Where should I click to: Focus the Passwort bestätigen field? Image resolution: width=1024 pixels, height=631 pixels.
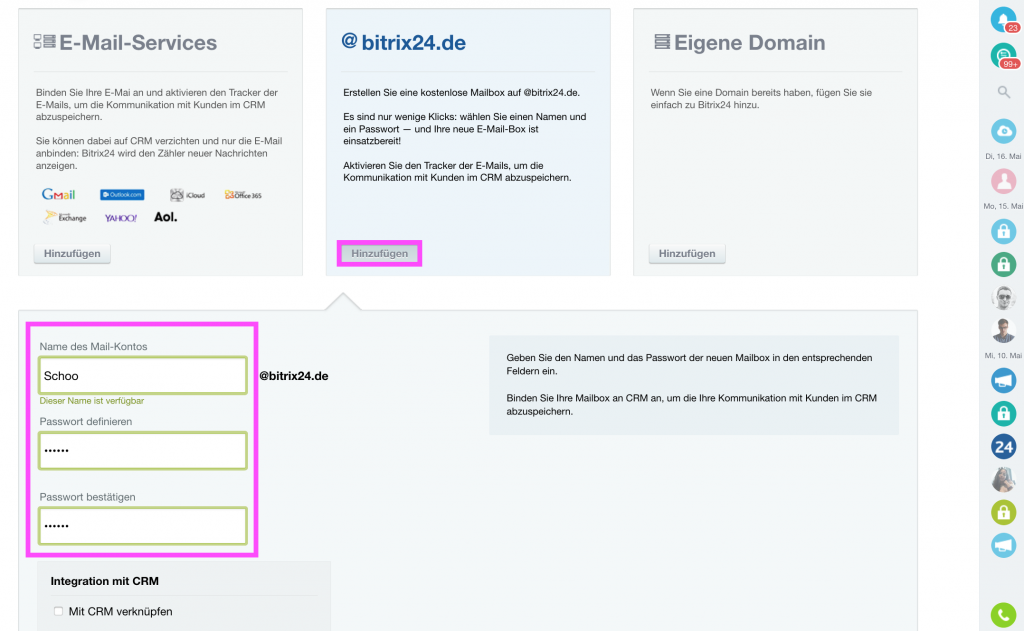143,526
